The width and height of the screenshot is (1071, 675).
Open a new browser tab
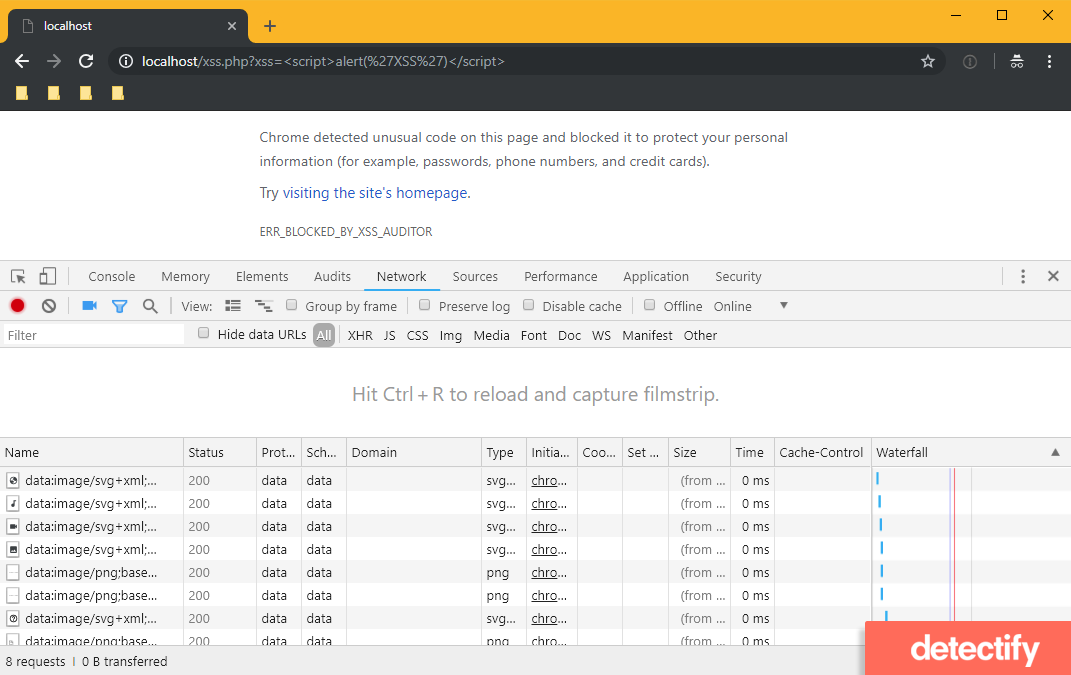click(270, 26)
